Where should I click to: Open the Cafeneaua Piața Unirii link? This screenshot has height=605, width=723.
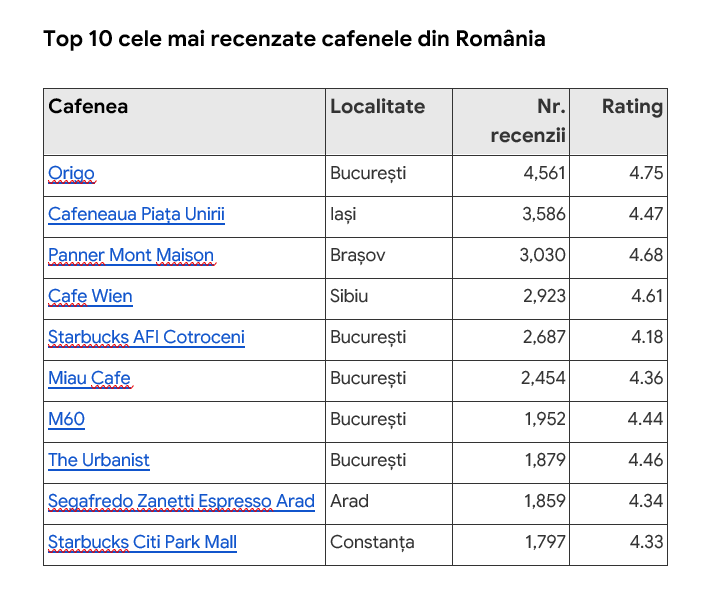[136, 214]
